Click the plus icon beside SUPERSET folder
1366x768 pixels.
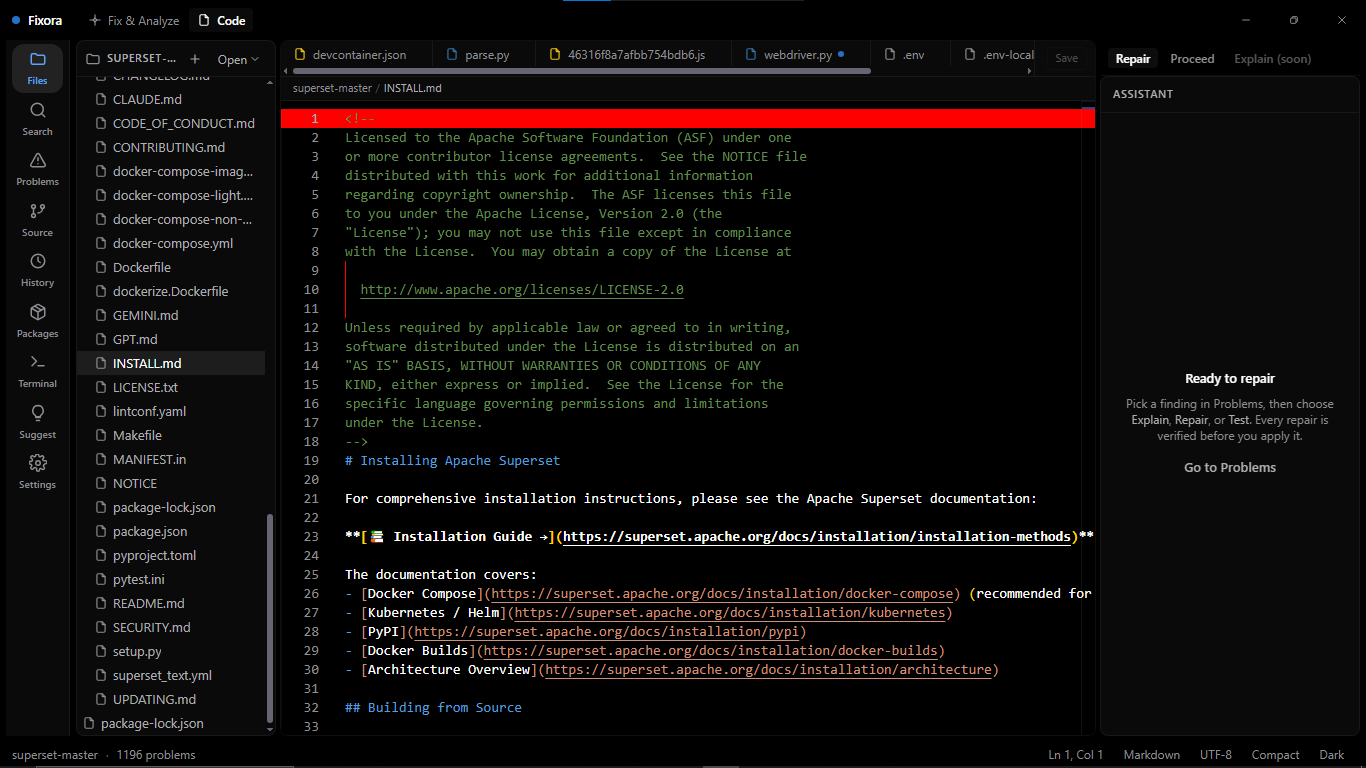[195, 59]
